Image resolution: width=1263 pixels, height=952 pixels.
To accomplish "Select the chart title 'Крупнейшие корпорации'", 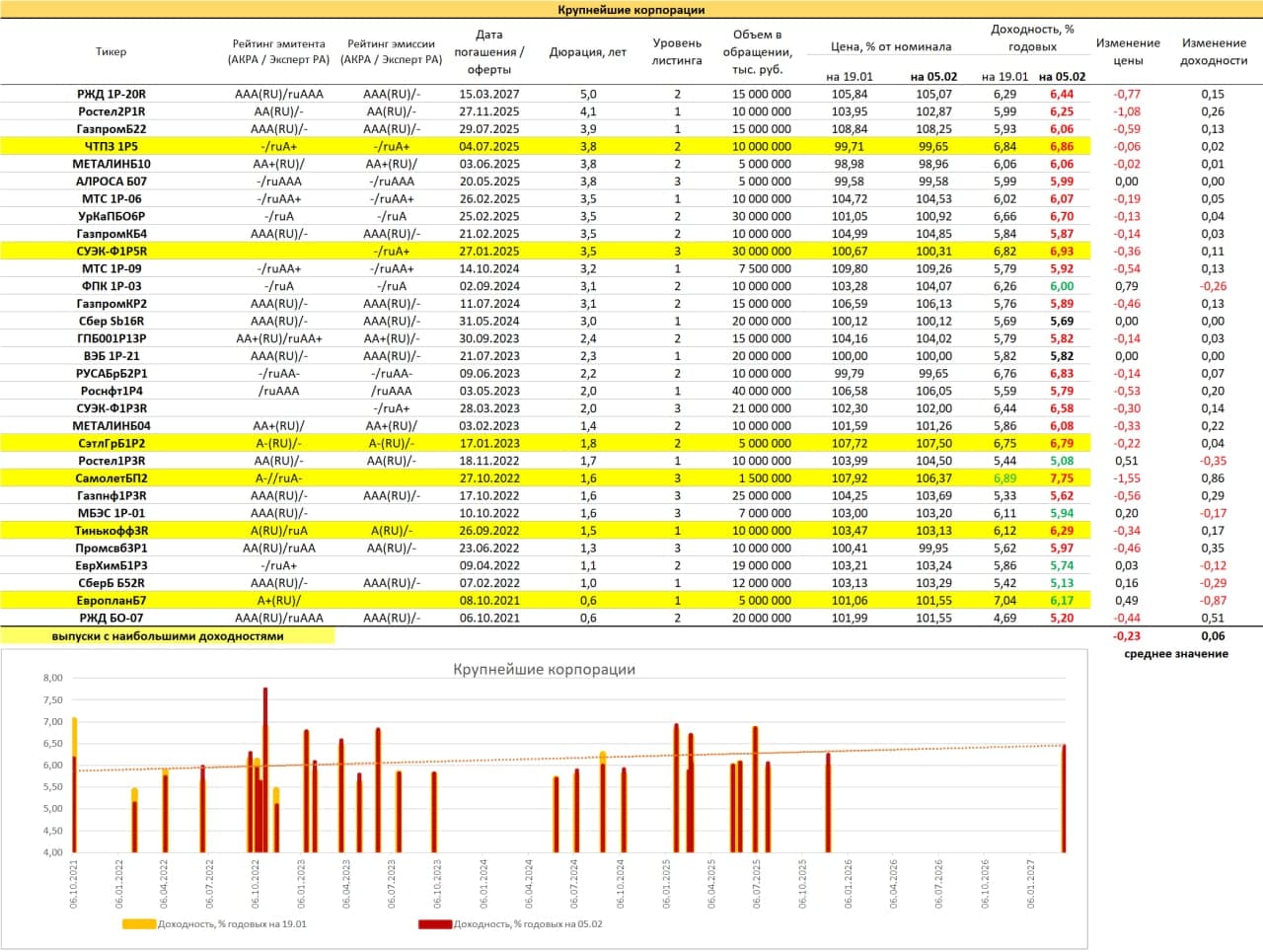I will click(544, 669).
